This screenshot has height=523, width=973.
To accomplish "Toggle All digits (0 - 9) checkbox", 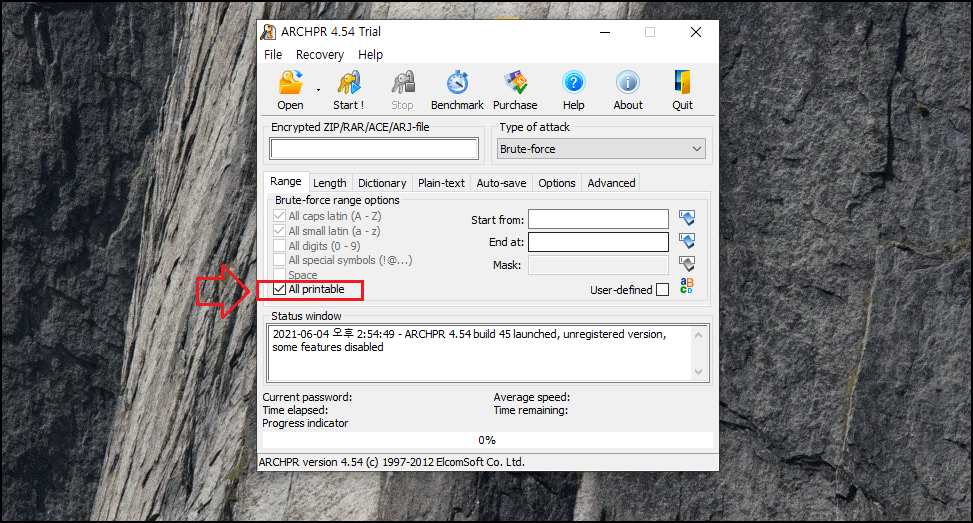I will pyautogui.click(x=280, y=246).
